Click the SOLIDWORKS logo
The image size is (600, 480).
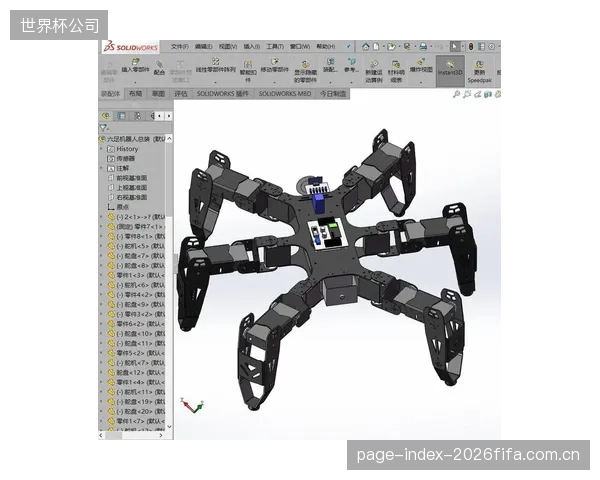click(130, 47)
